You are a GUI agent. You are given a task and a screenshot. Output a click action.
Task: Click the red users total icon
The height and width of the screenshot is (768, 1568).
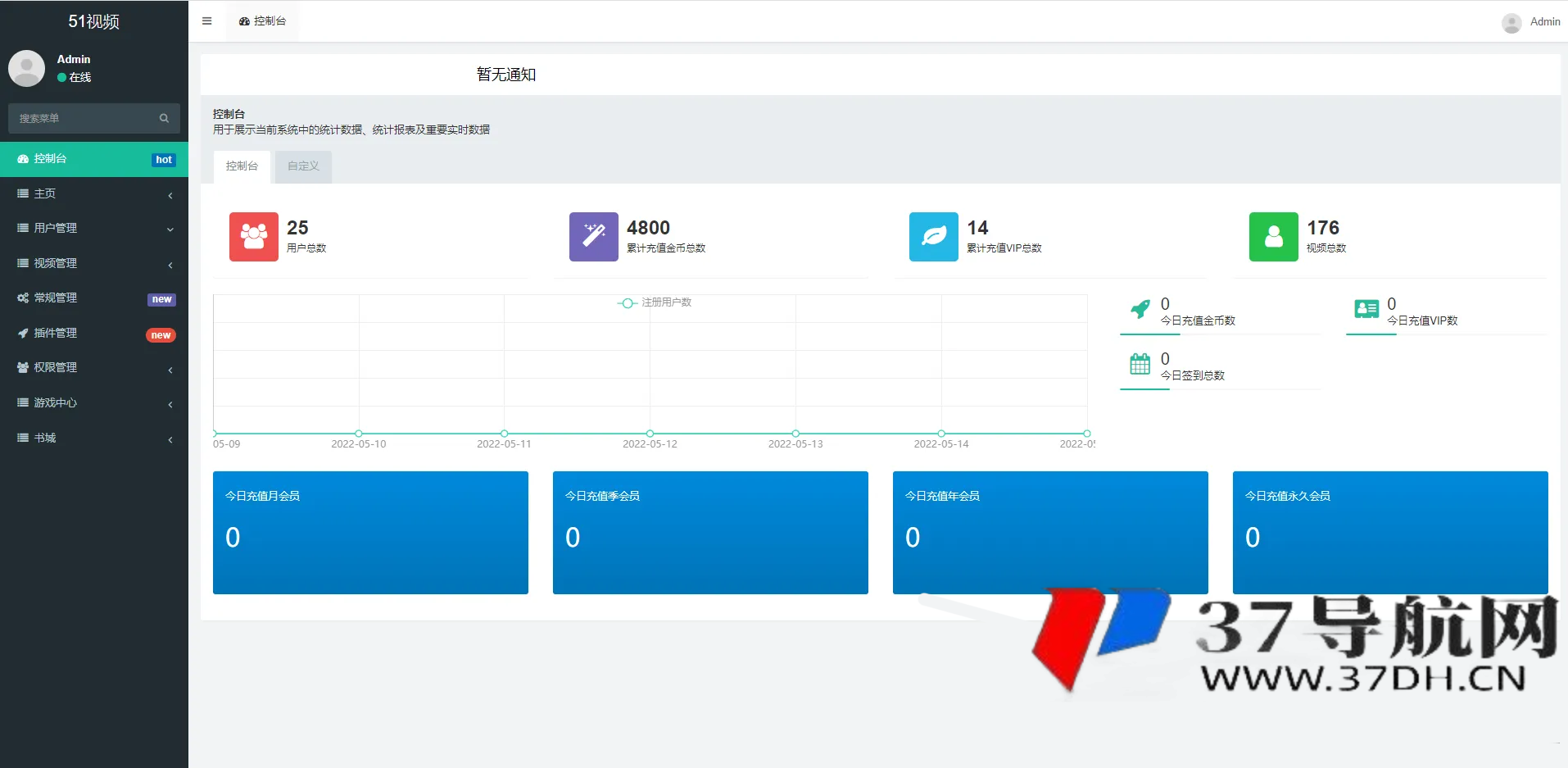(x=253, y=237)
